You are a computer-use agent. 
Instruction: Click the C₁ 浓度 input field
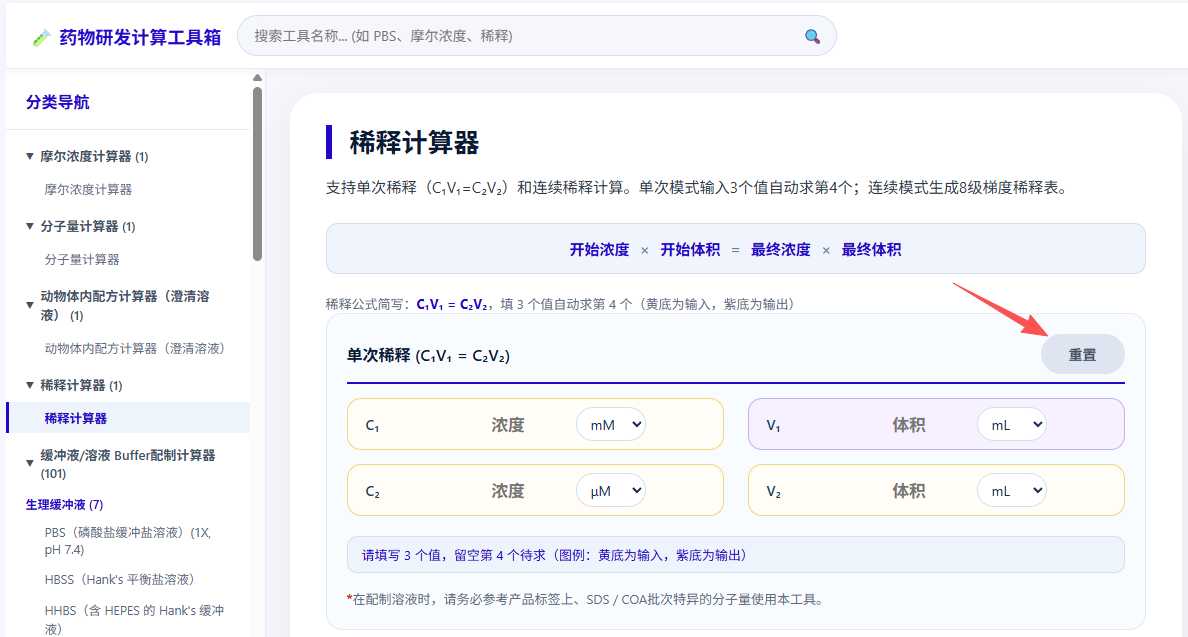(508, 425)
